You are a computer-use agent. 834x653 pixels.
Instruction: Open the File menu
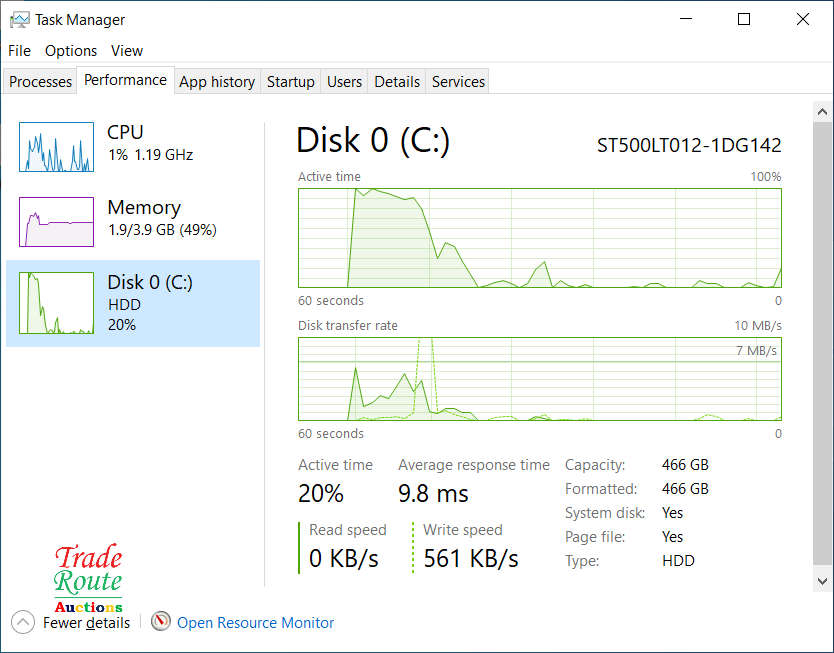(19, 51)
